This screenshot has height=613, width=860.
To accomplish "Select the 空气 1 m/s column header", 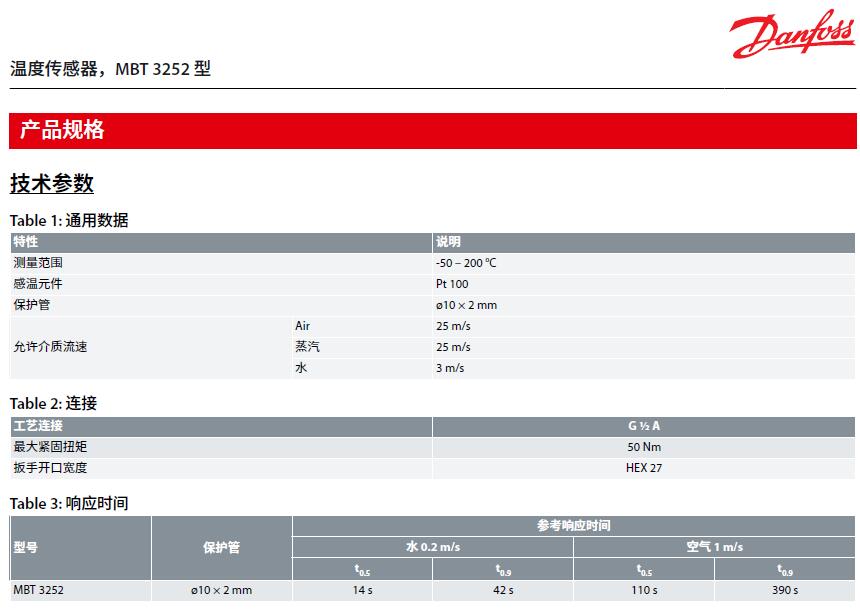I will click(x=714, y=547).
